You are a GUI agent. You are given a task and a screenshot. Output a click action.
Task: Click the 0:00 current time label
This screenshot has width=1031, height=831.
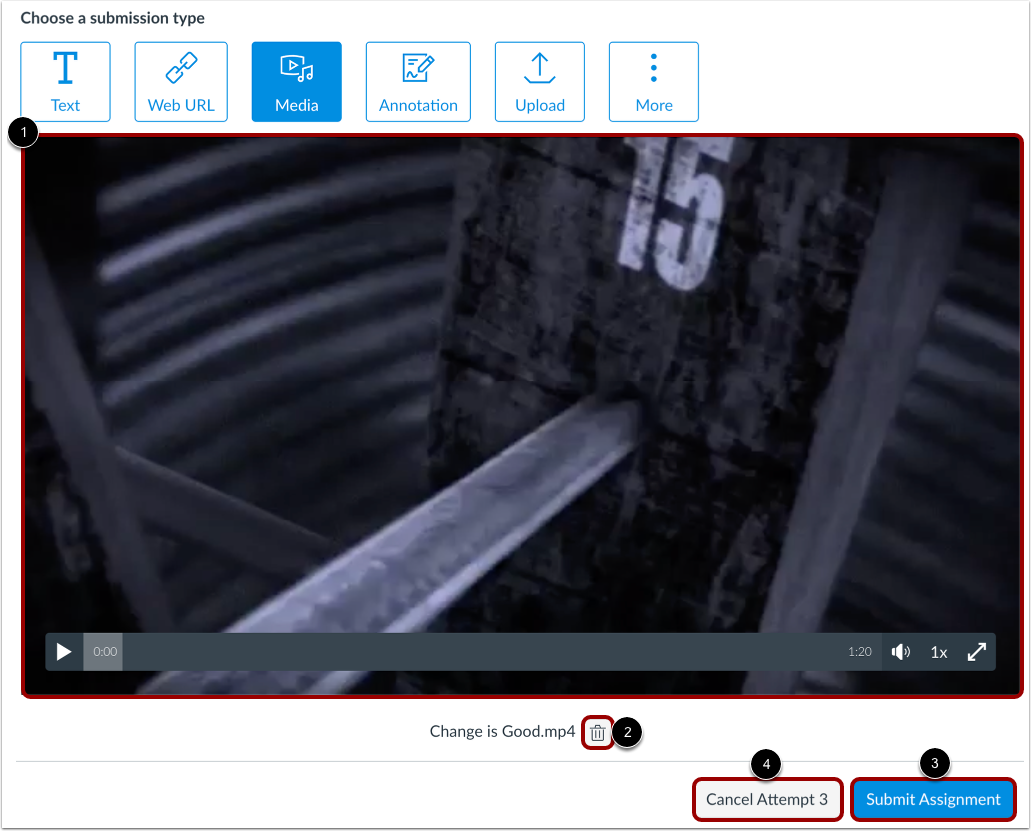coord(105,652)
